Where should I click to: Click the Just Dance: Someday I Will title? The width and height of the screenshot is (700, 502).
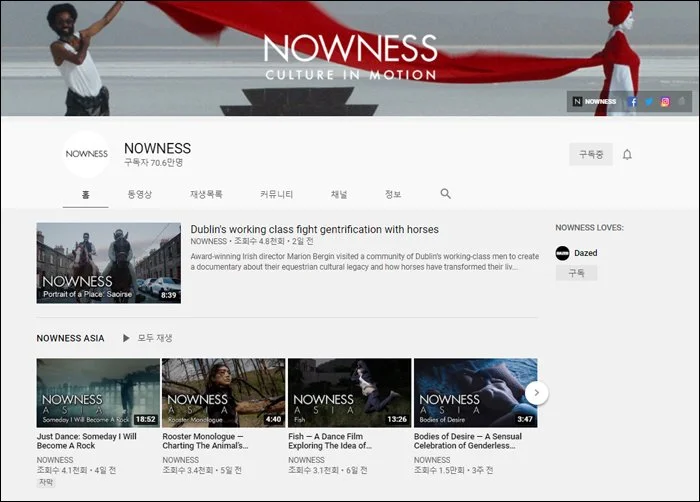click(87, 441)
